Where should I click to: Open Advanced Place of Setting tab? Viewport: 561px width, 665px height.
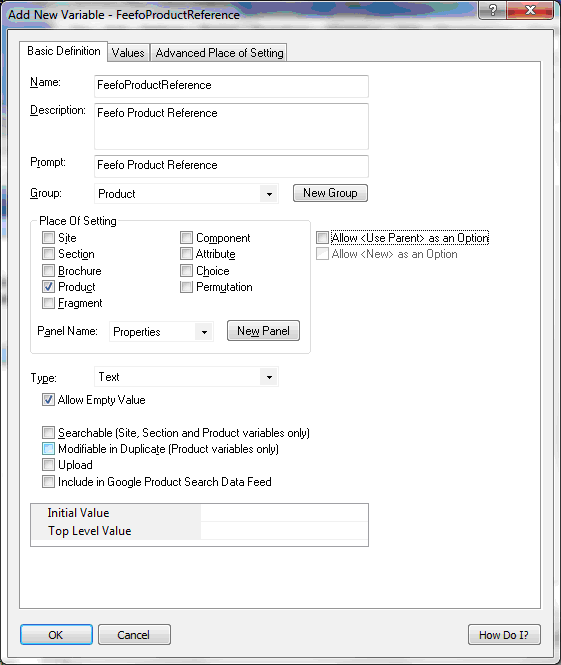(219, 53)
